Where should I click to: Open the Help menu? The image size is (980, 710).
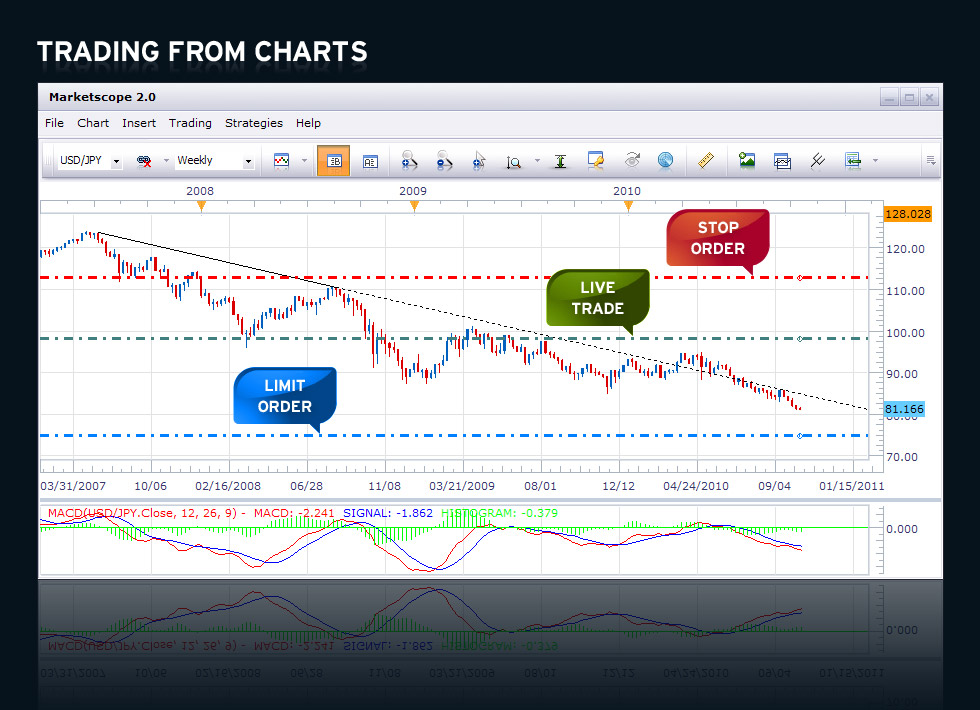[x=308, y=123]
